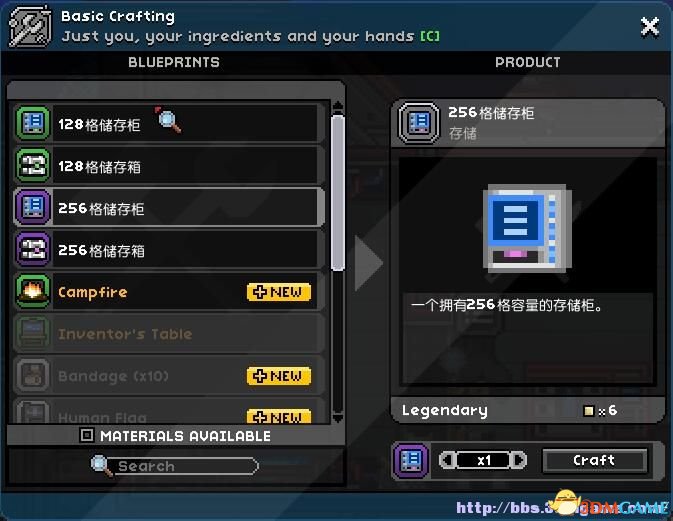Click the Basic Crafting wrench icon

click(30, 27)
